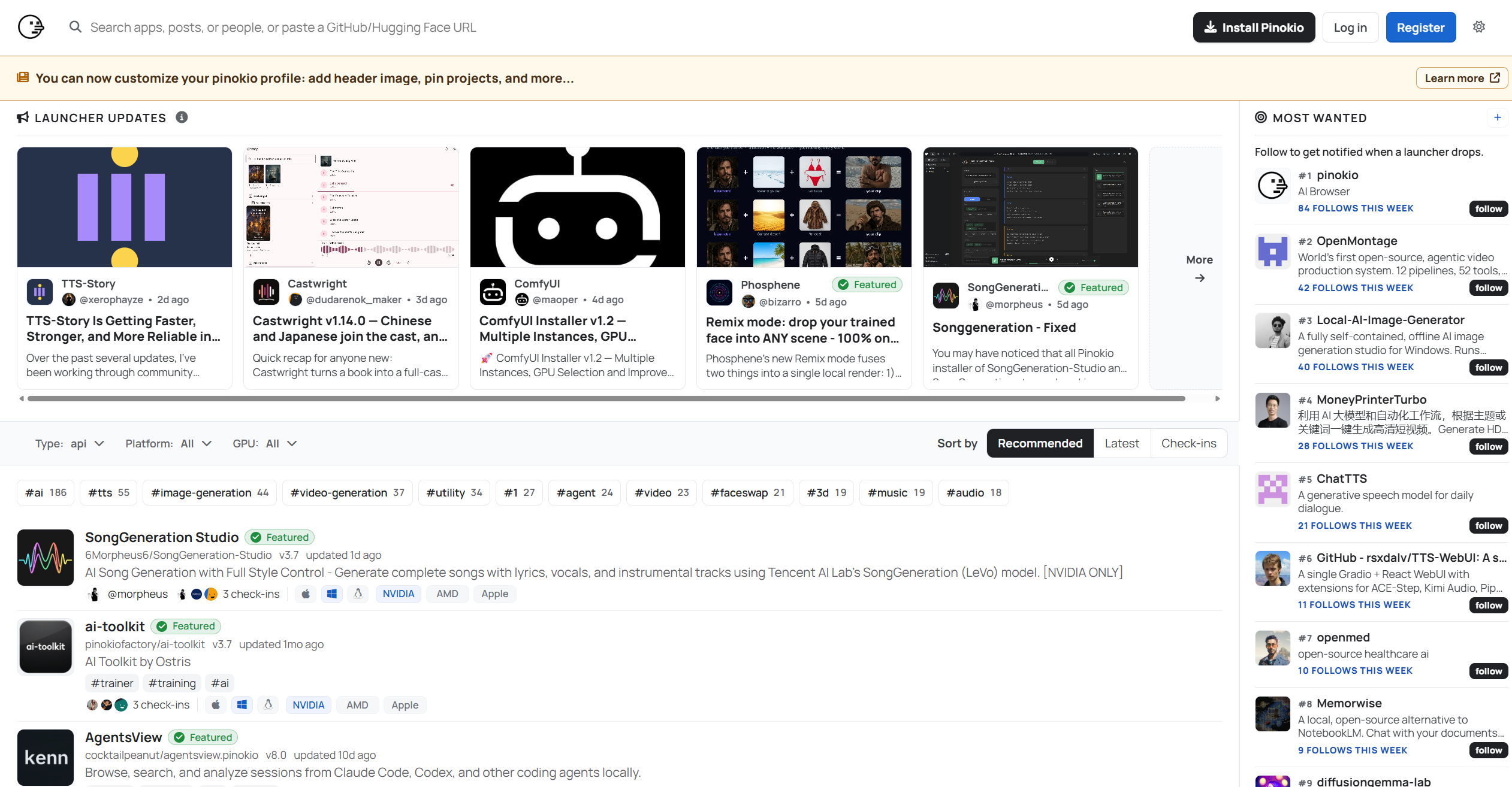Image resolution: width=1512 pixels, height=787 pixels.
Task: Click the launcher updates horizontal scrollbar
Action: pyautogui.click(x=606, y=399)
